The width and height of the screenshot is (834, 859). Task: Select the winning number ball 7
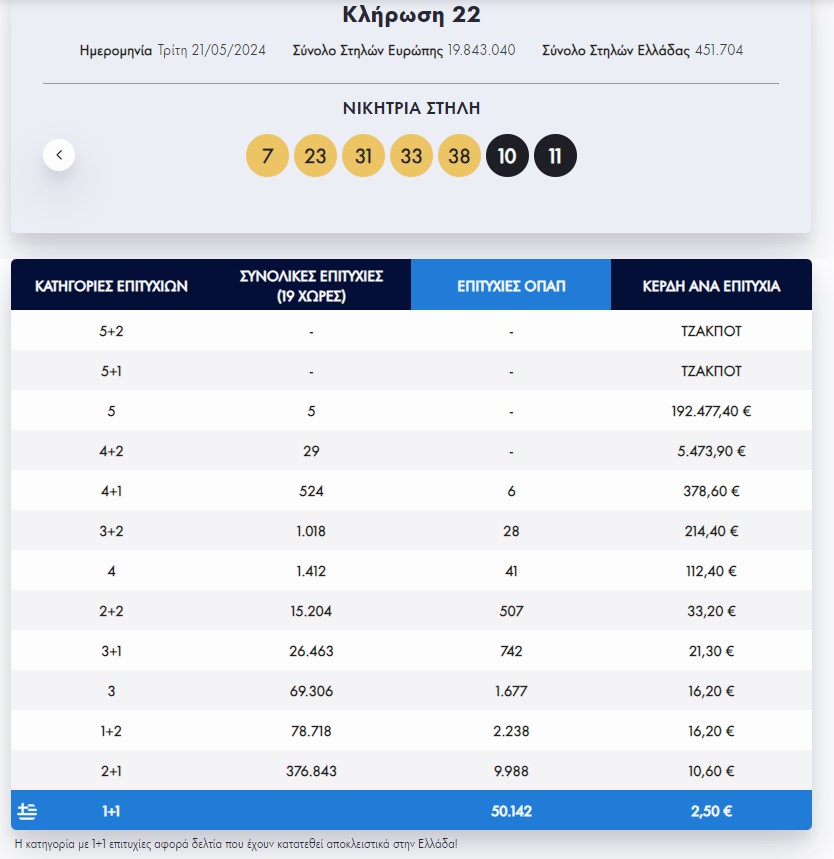point(267,155)
